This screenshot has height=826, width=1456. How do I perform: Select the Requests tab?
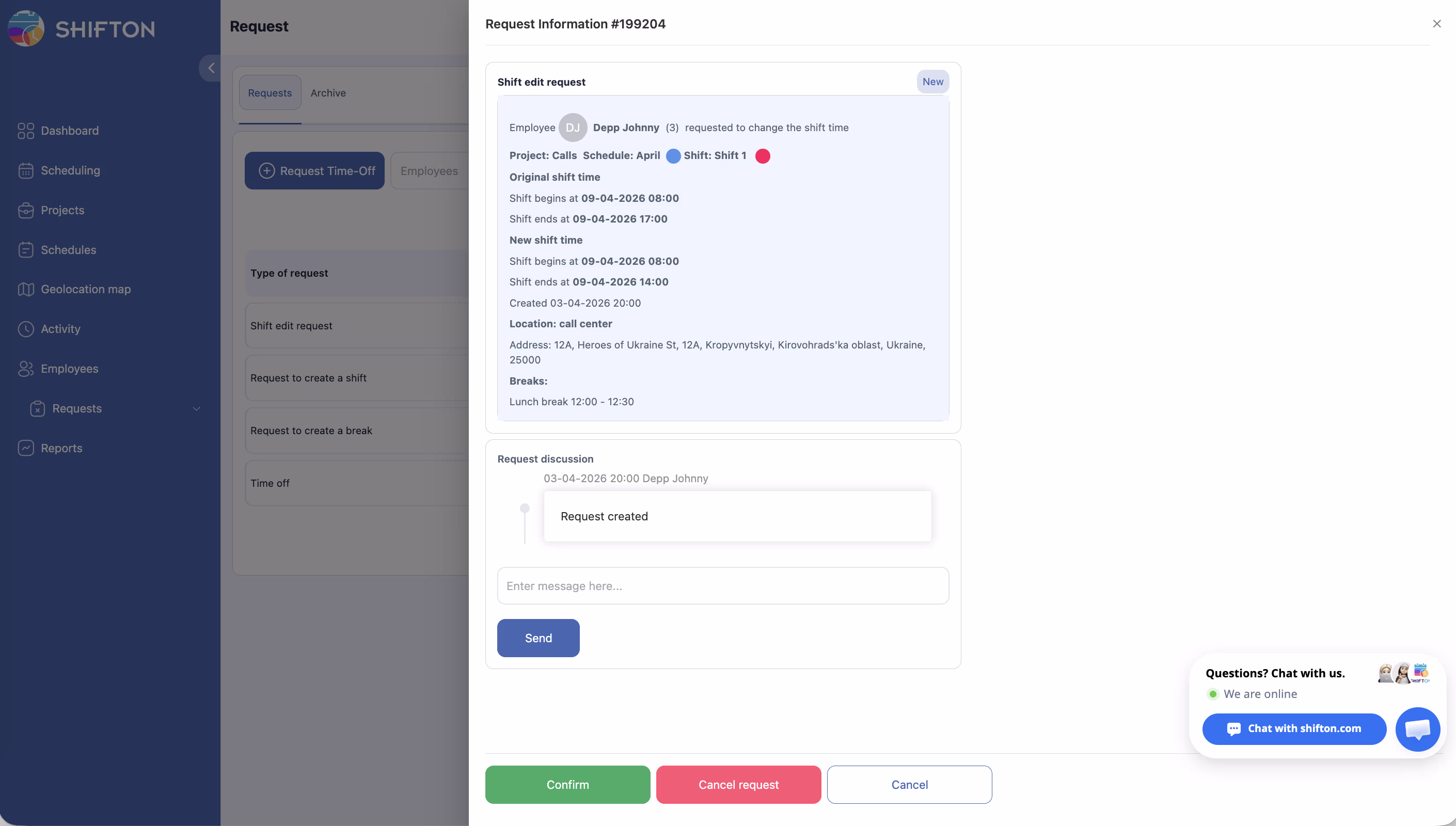(x=270, y=93)
